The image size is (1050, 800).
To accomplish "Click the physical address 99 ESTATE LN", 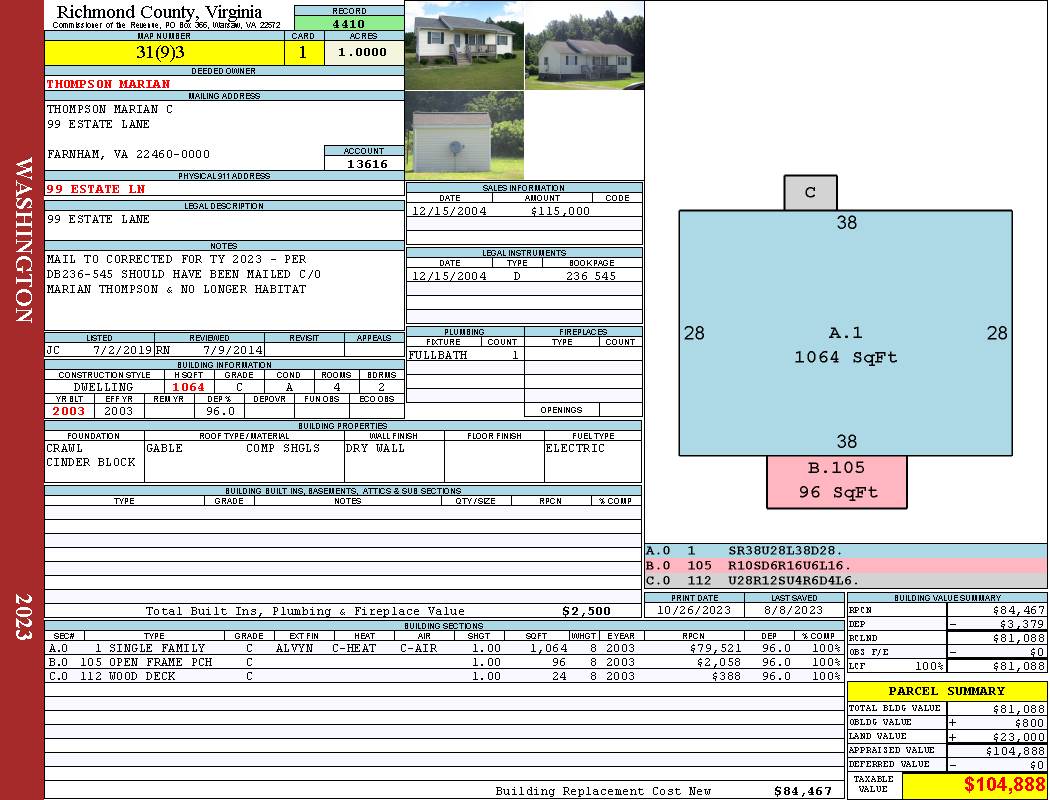I will click(96, 189).
